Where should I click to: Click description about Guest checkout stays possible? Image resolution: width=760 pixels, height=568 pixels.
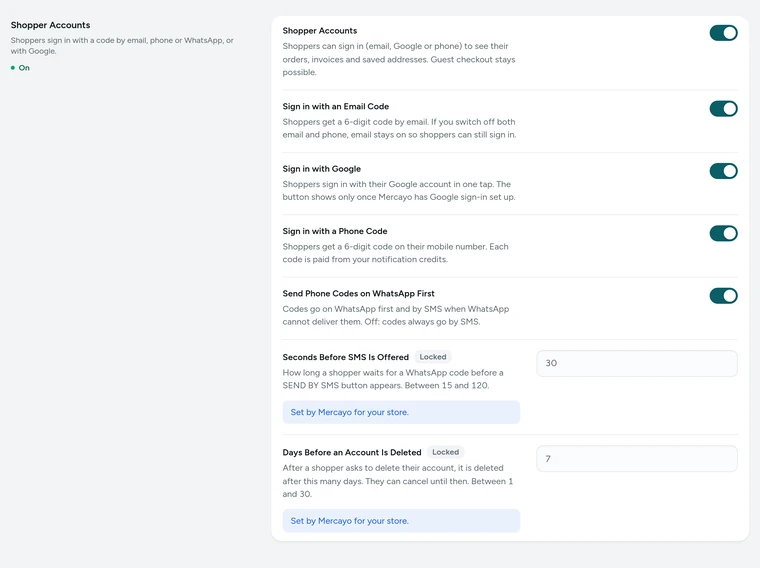[x=399, y=59]
